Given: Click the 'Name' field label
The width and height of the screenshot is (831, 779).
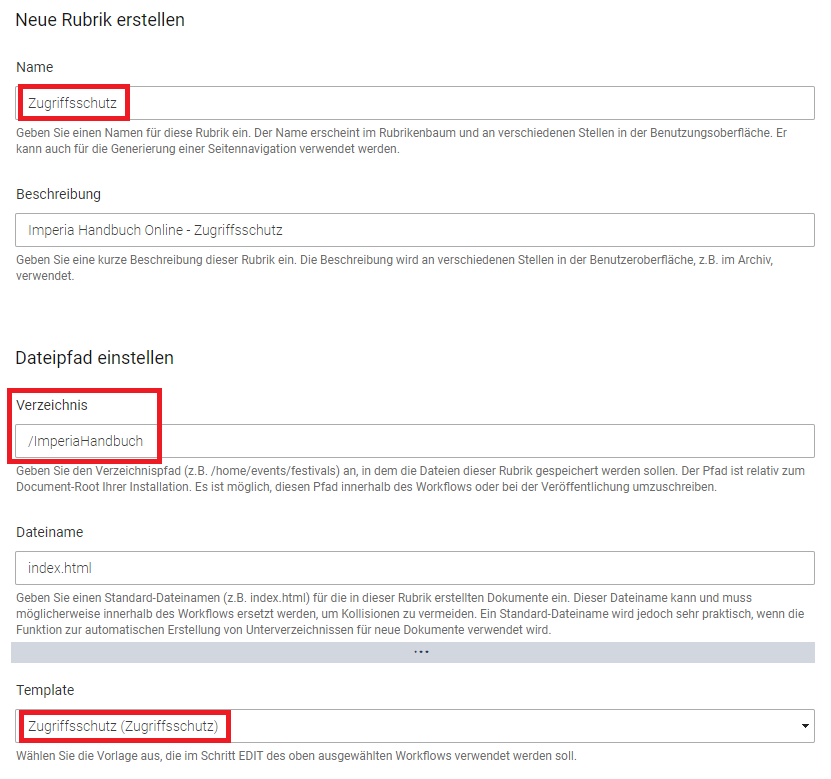Looking at the screenshot, I should click(35, 67).
